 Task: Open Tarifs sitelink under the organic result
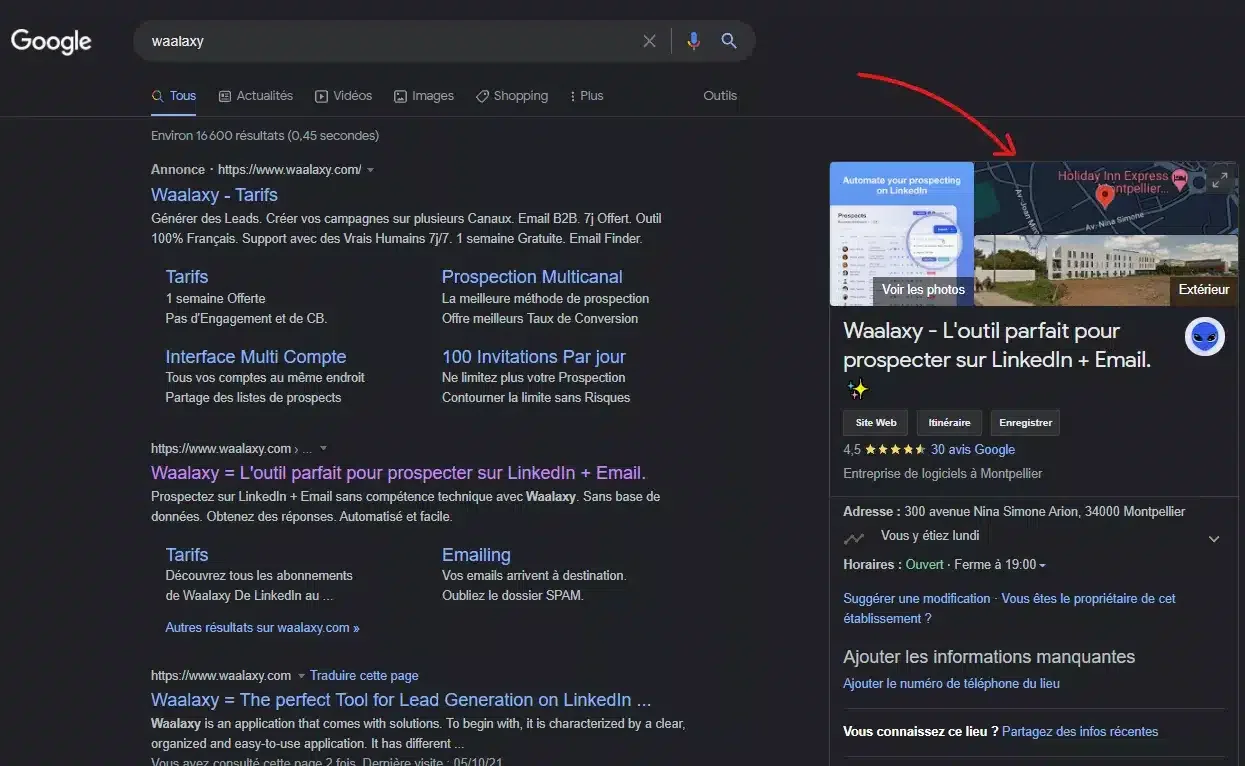point(187,555)
